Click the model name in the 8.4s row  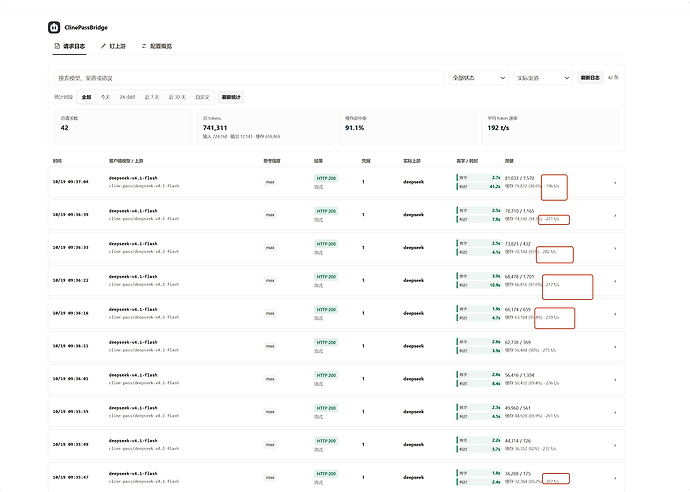click(x=133, y=375)
